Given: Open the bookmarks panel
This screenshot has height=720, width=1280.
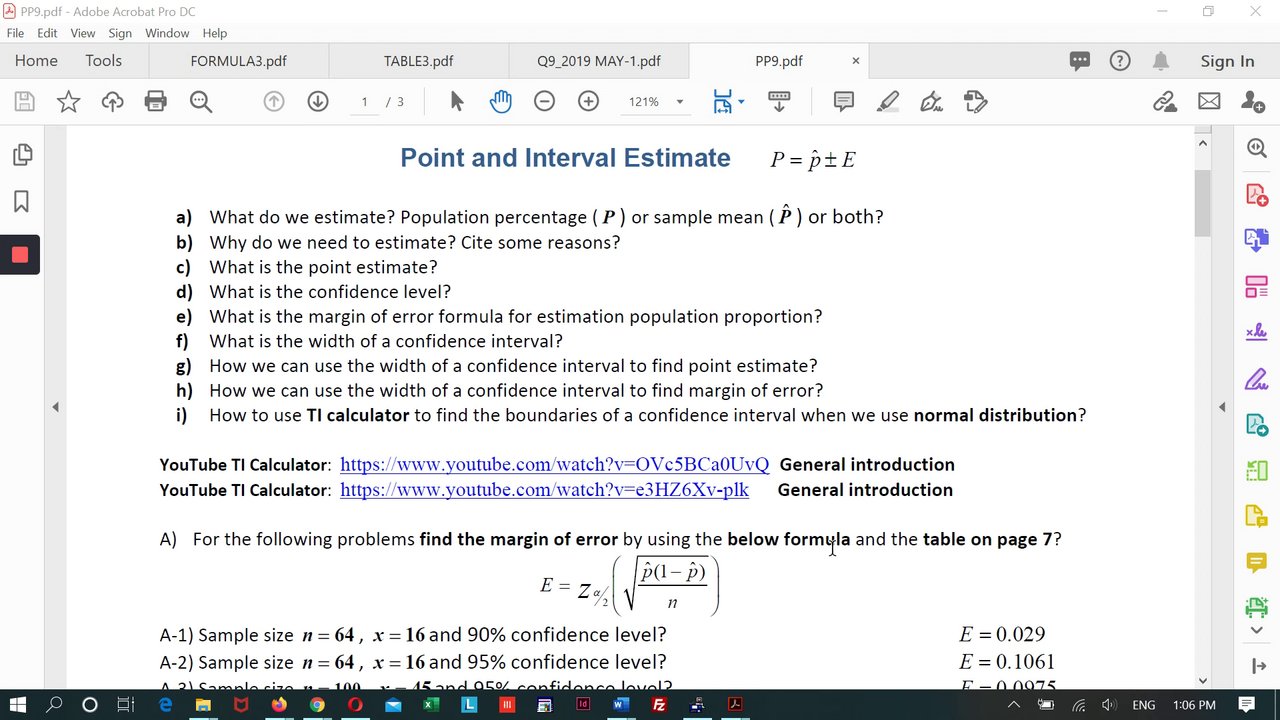Looking at the screenshot, I should click(21, 202).
